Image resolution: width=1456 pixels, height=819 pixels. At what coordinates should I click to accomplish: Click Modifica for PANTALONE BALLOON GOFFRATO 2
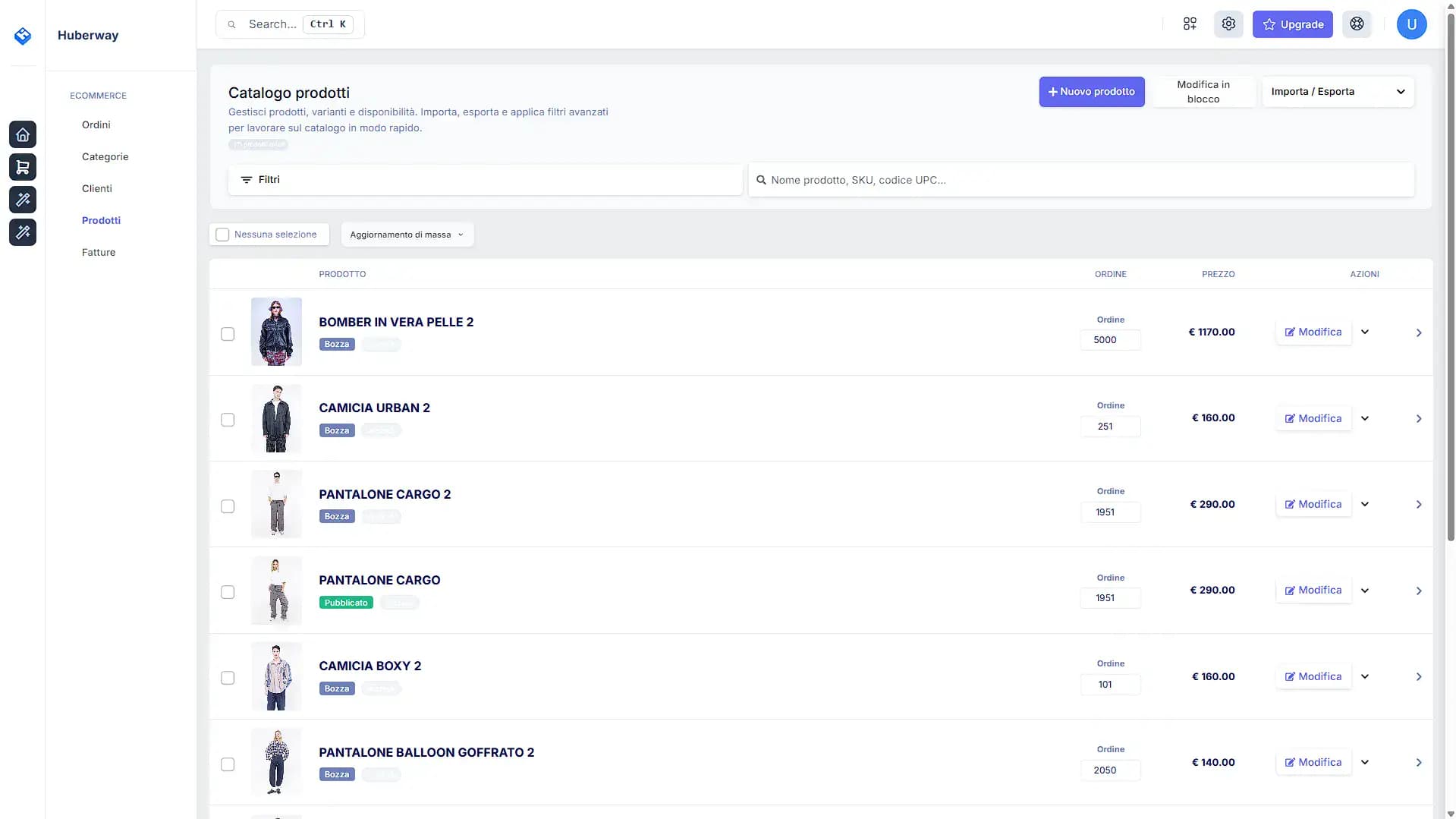1313,762
